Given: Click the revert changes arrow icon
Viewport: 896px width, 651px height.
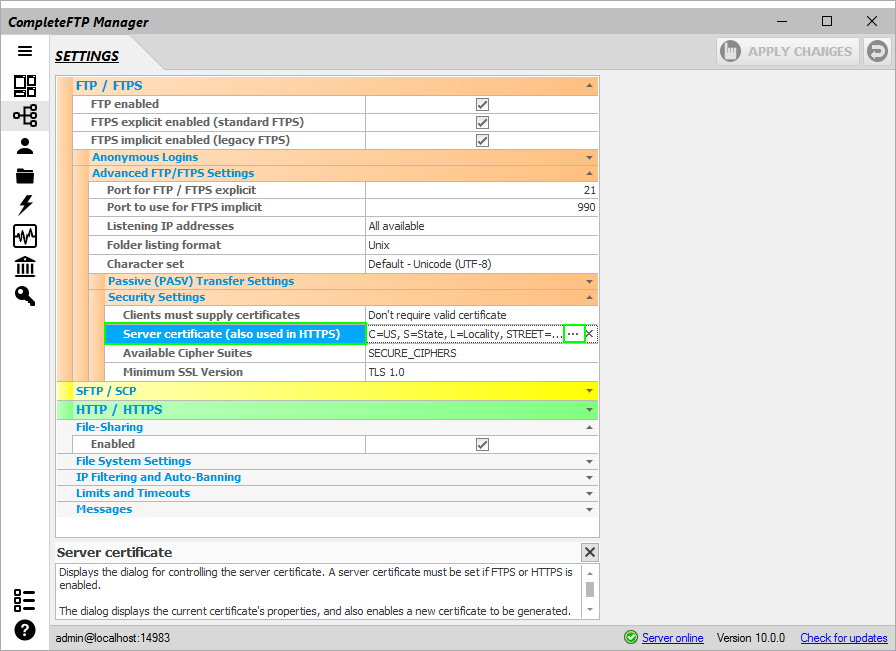Looking at the screenshot, I should [x=877, y=51].
